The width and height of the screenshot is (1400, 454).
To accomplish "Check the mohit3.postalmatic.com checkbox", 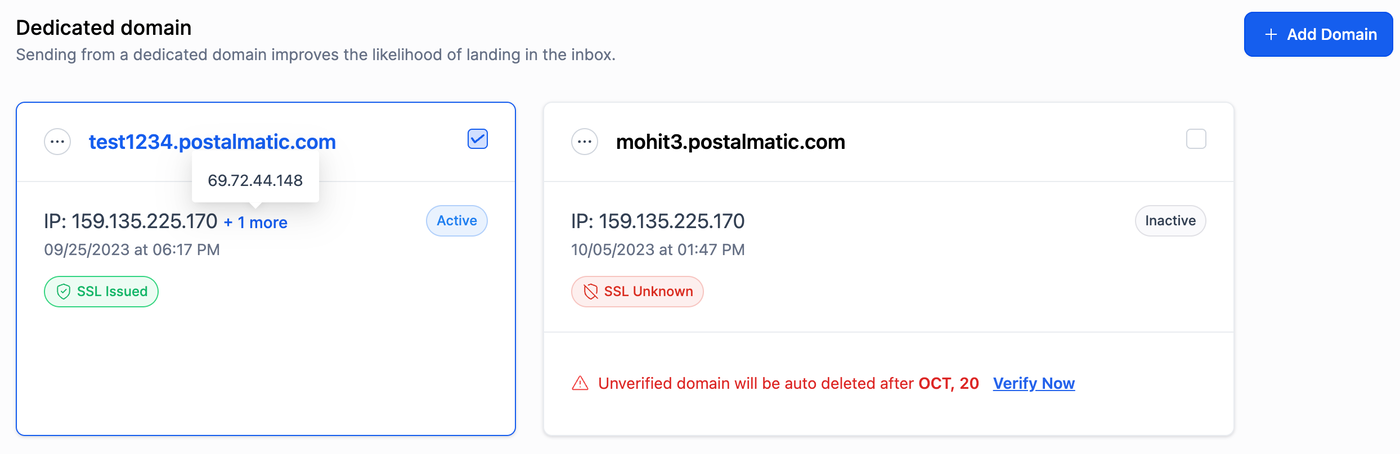I will [x=1196, y=140].
